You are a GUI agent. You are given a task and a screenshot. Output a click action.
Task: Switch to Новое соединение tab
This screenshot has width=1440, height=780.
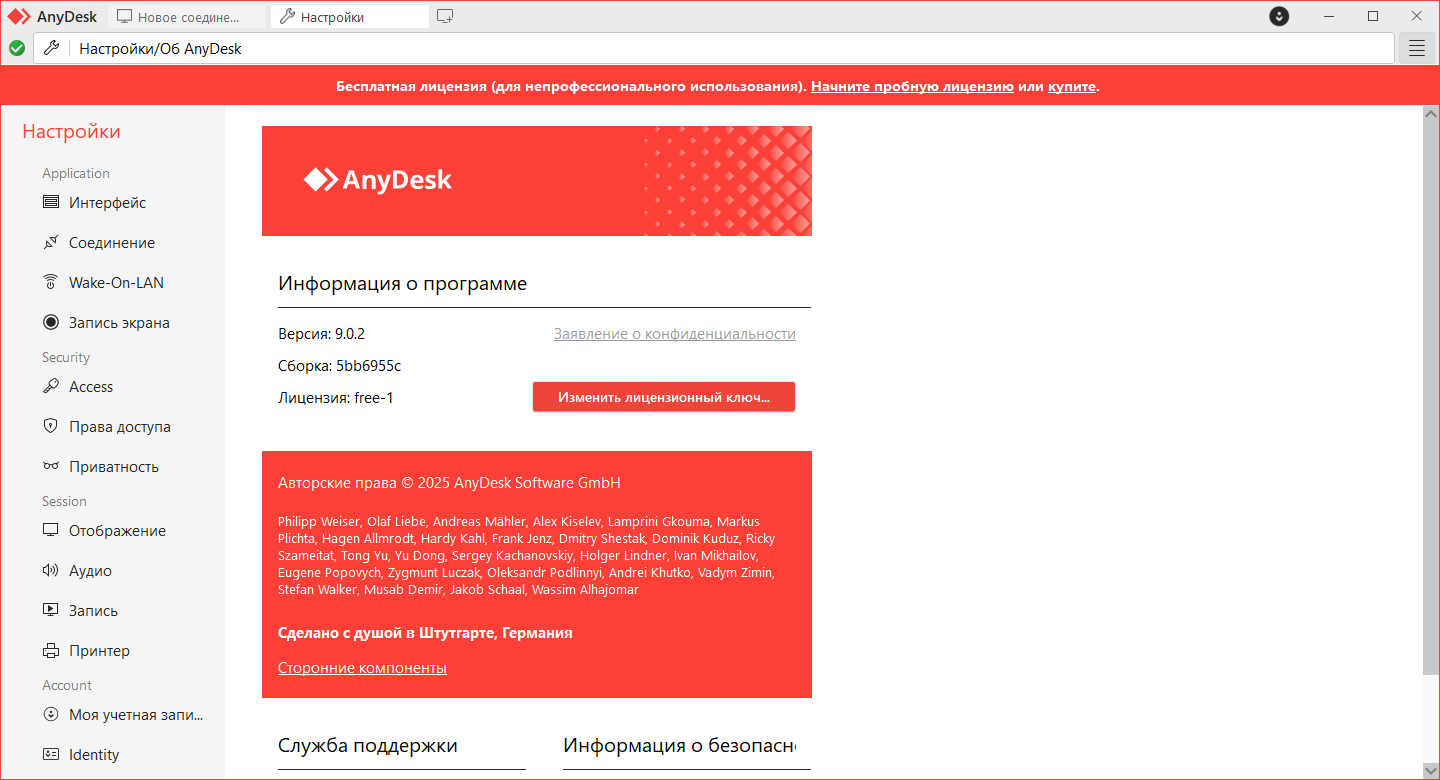click(186, 17)
